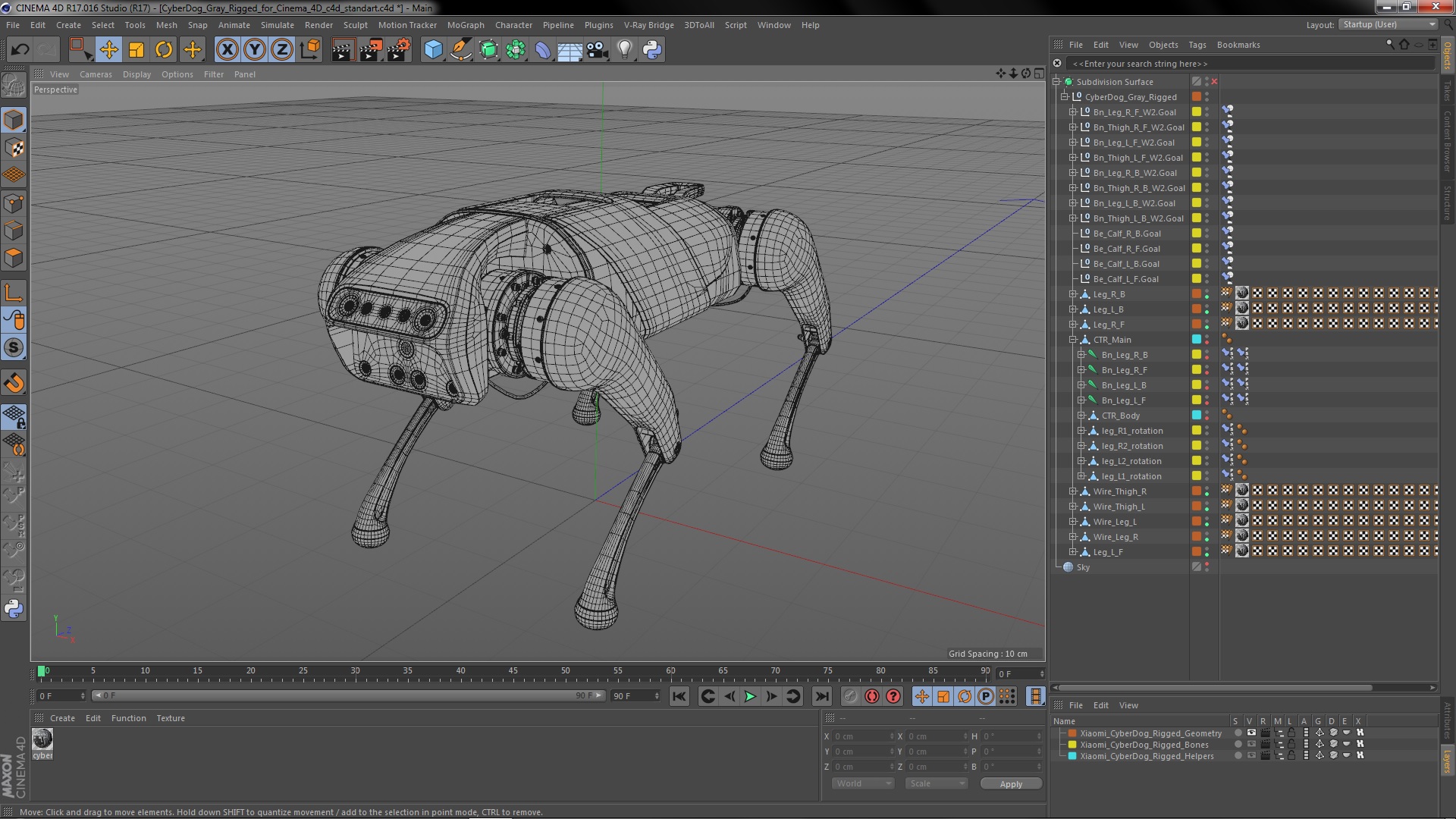Screen dimensions: 1456x819
Task: Open the World coordinate dropdown
Action: [x=863, y=783]
